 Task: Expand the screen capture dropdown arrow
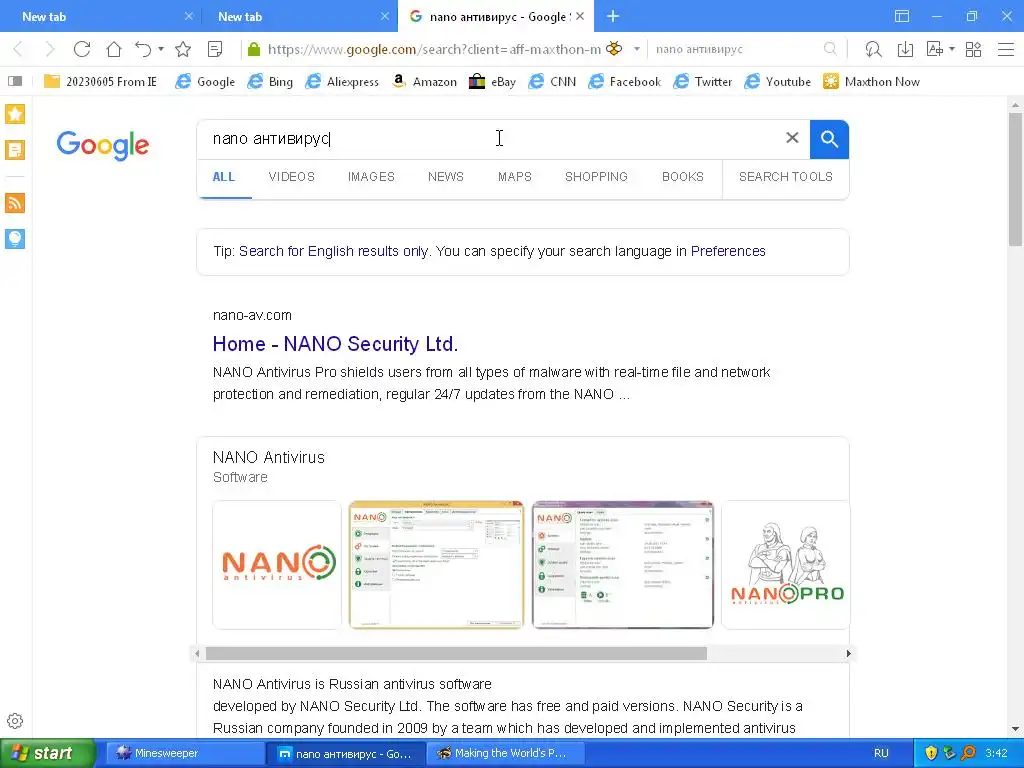point(952,49)
